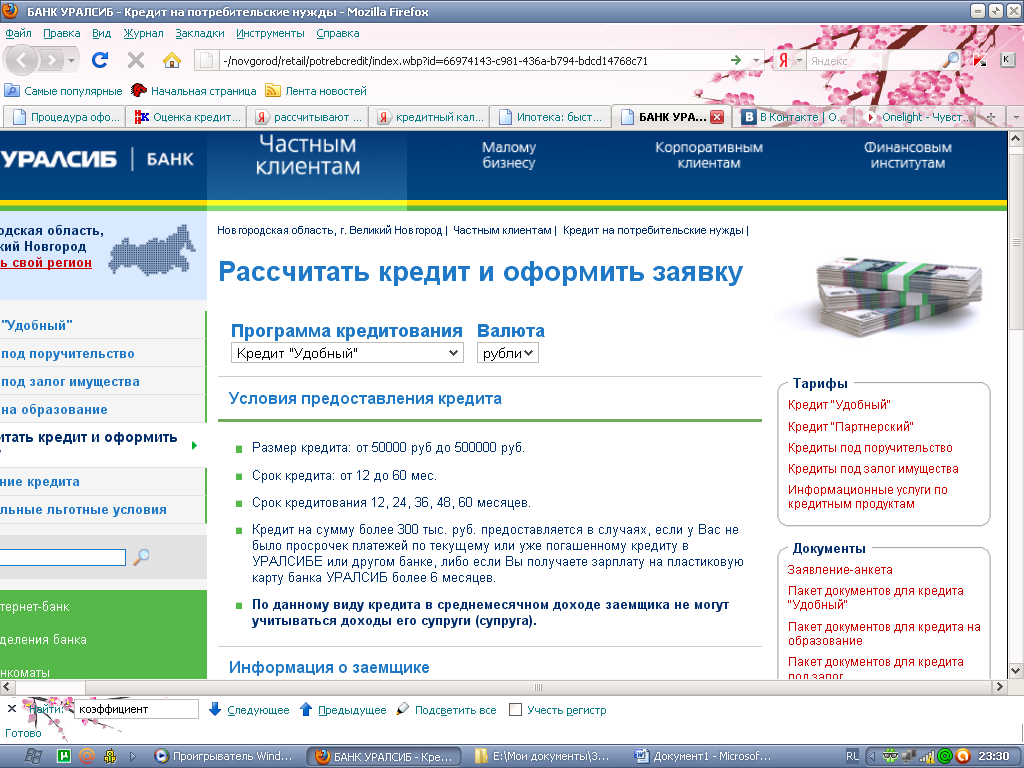Stop loading with the X icon
1024x768 pixels.
coord(136,60)
